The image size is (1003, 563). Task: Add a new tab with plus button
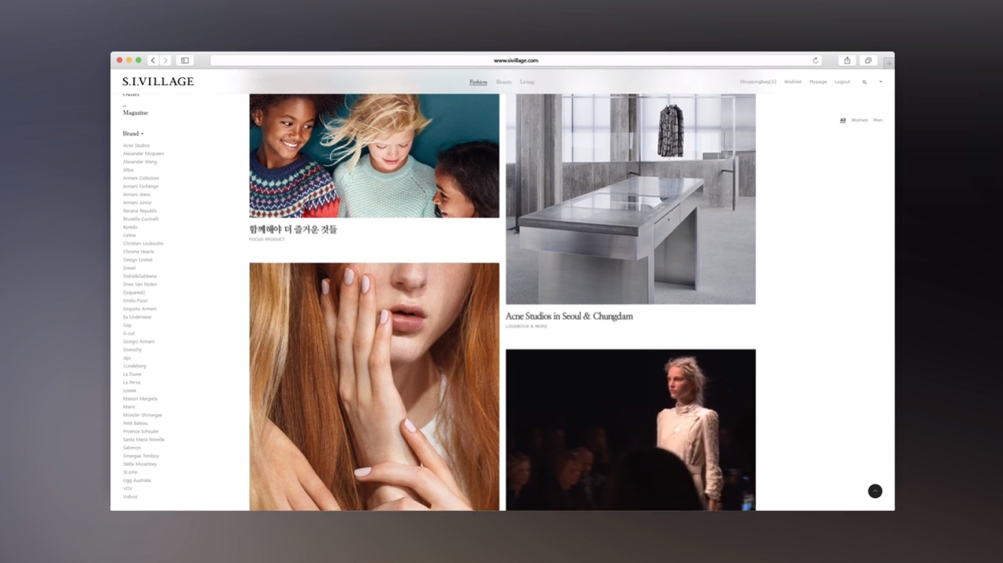tap(888, 63)
